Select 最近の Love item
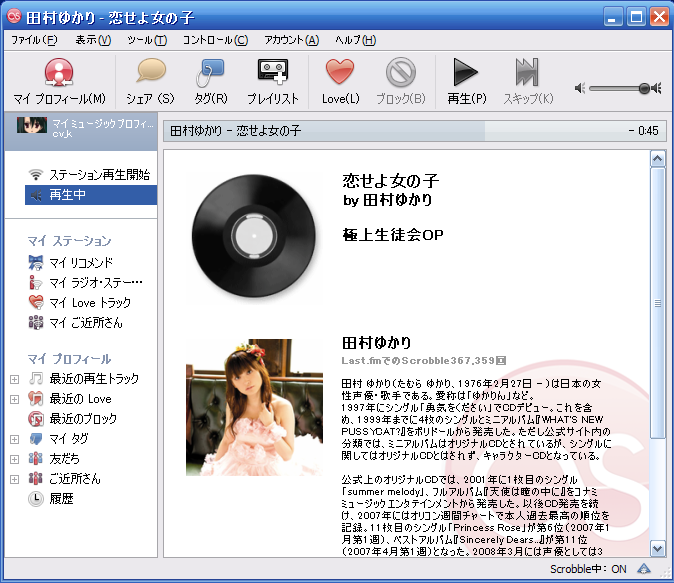The image size is (674, 583). [x=80, y=399]
